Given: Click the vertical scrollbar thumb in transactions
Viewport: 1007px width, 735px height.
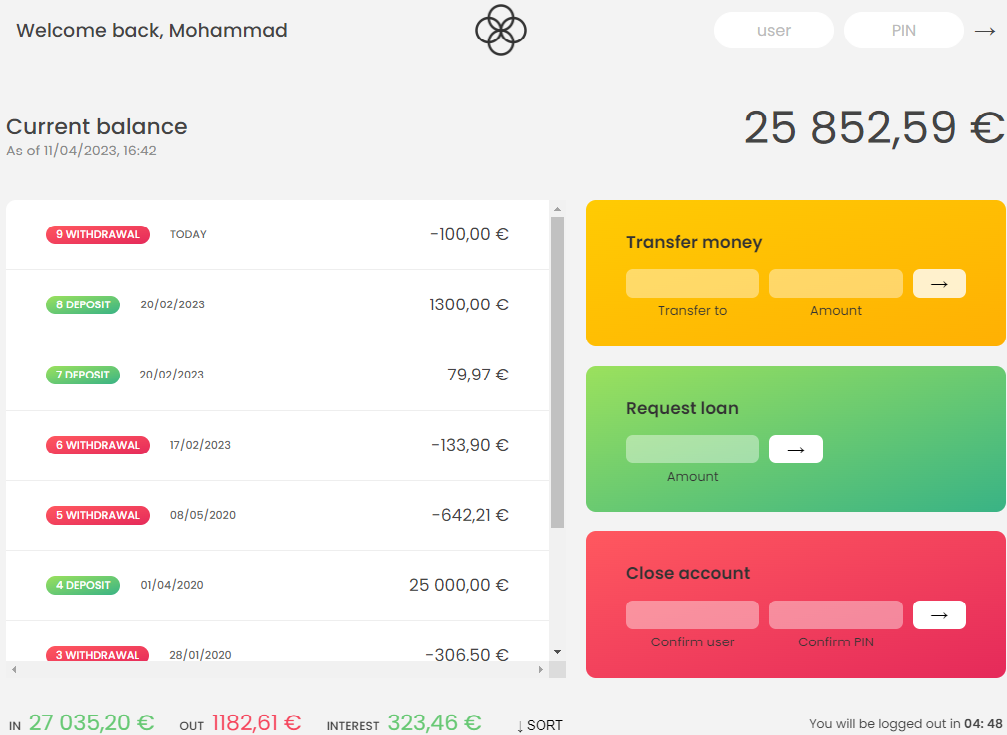Looking at the screenshot, I should tap(557, 370).
